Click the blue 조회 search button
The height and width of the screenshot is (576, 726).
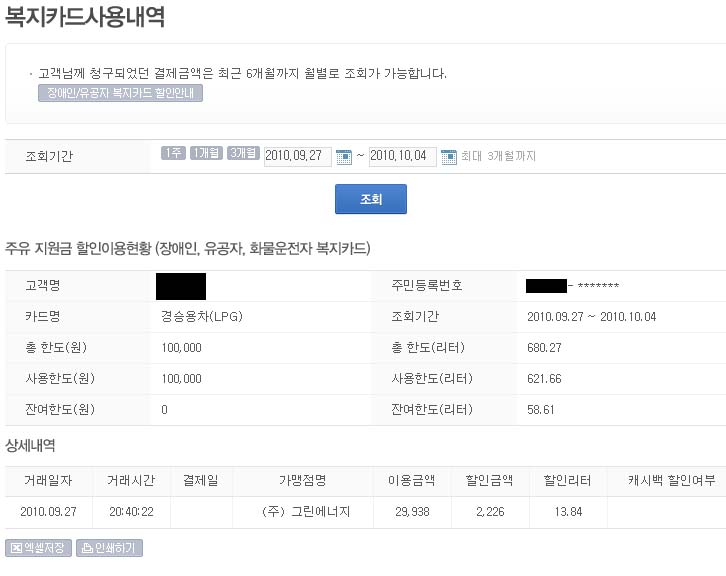coord(371,199)
